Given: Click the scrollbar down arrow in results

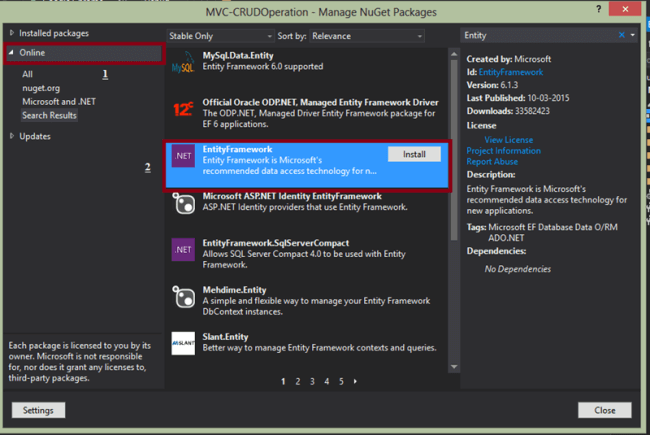Looking at the screenshot, I should pyautogui.click(x=454, y=367).
